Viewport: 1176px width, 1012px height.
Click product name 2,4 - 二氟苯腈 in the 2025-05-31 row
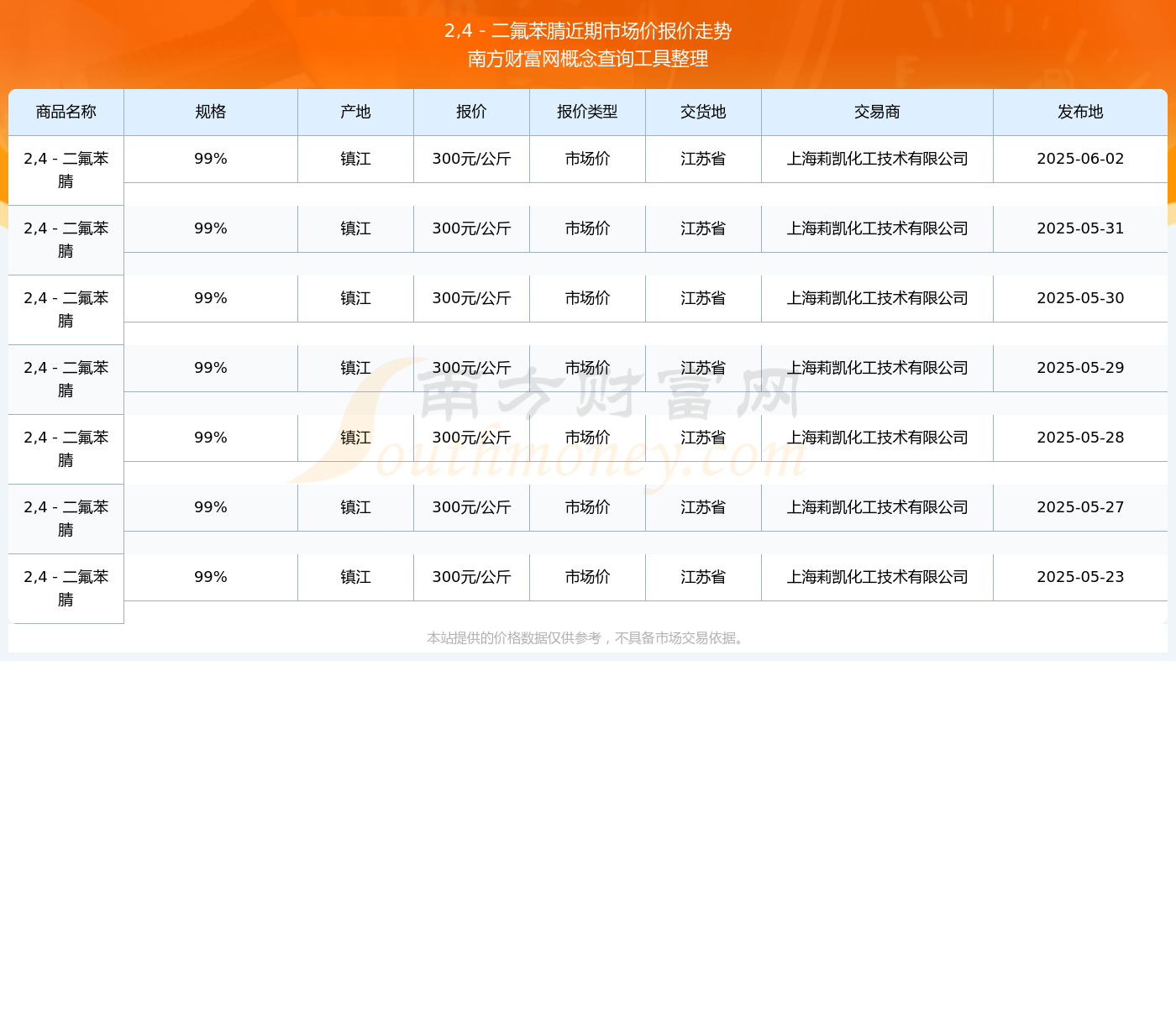66,240
